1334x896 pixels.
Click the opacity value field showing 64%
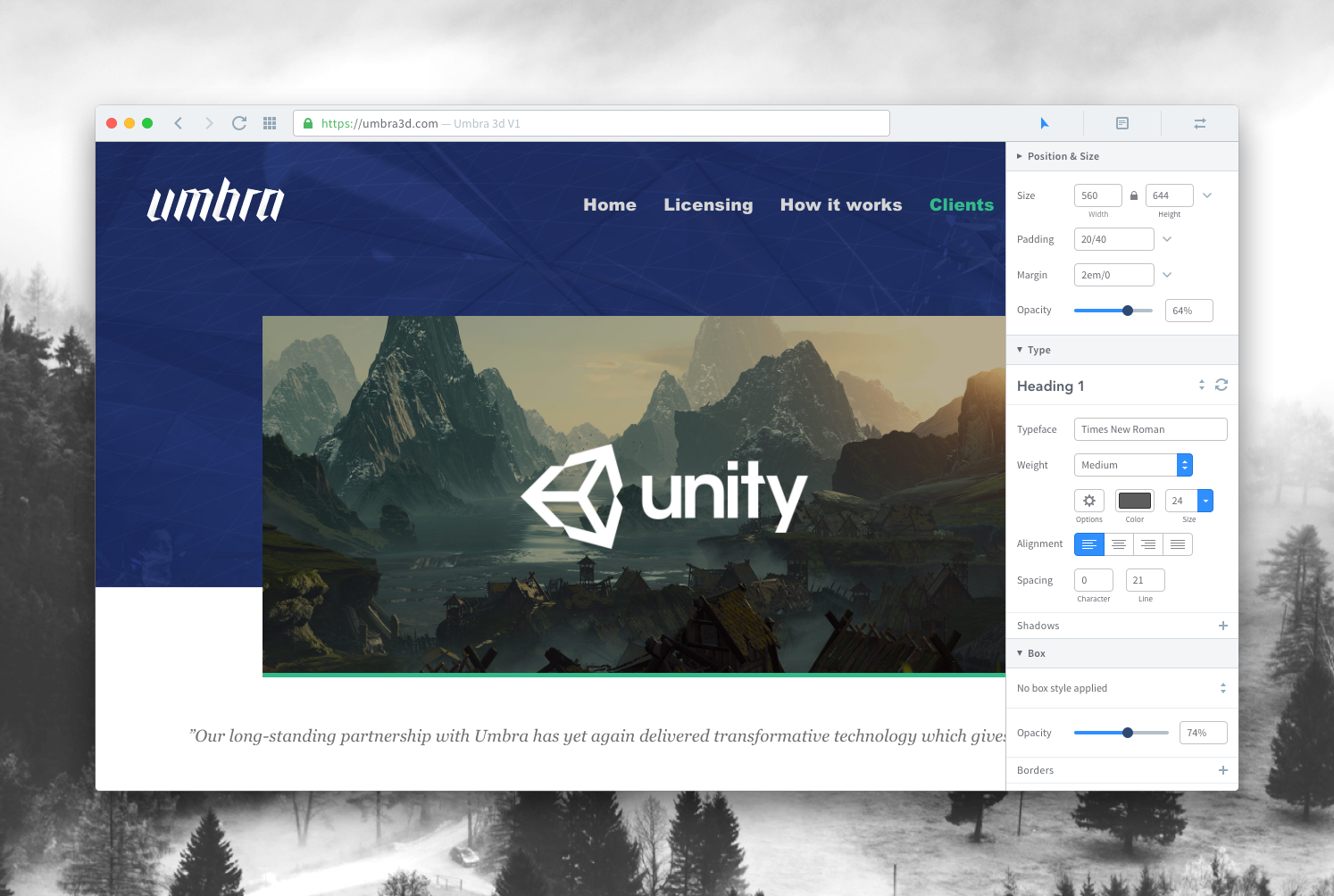point(1189,311)
